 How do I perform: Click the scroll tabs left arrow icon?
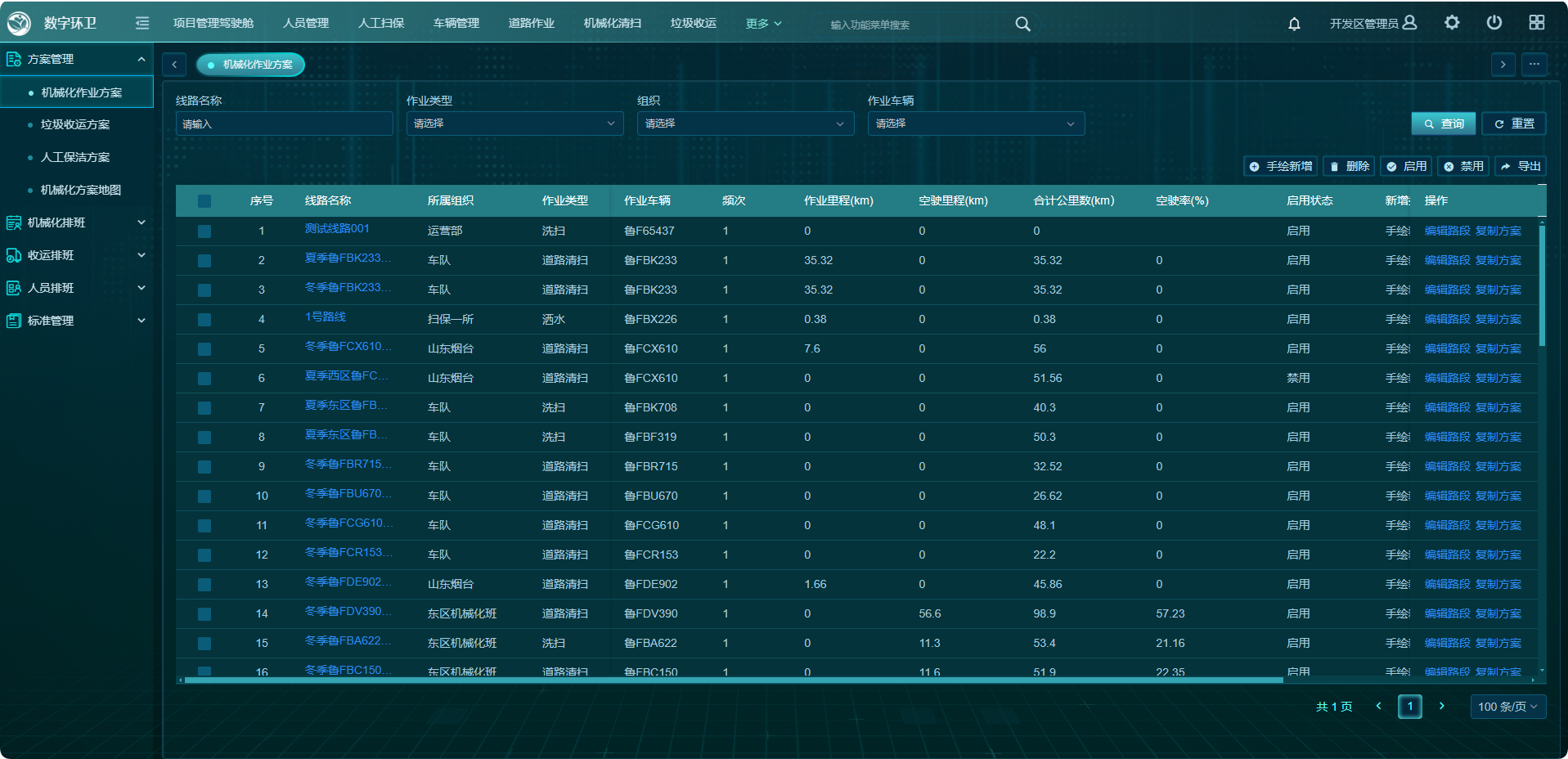click(x=174, y=65)
